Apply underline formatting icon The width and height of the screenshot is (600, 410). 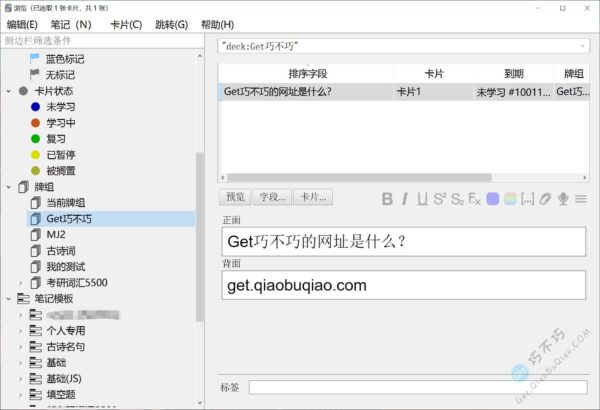(x=422, y=199)
